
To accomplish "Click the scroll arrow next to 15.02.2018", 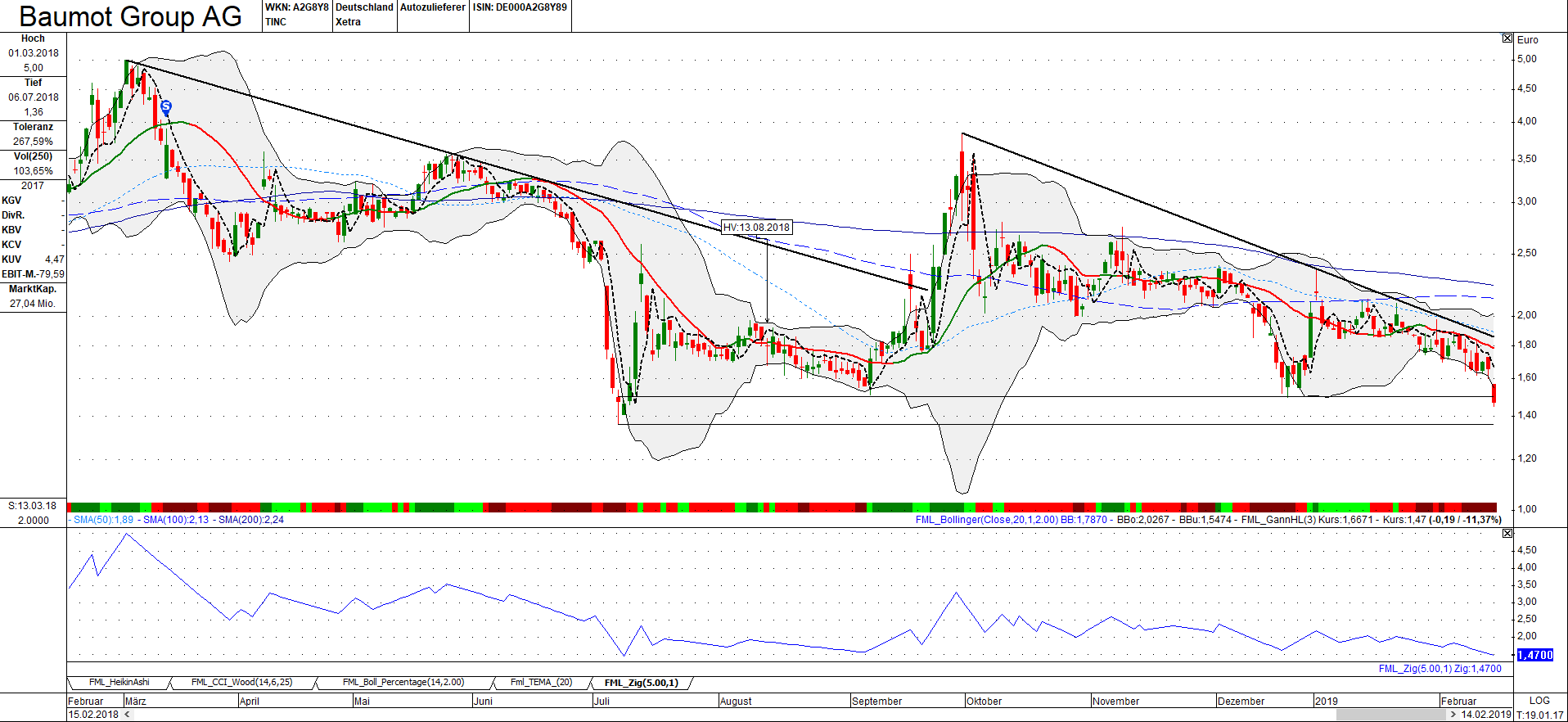I will click(126, 715).
